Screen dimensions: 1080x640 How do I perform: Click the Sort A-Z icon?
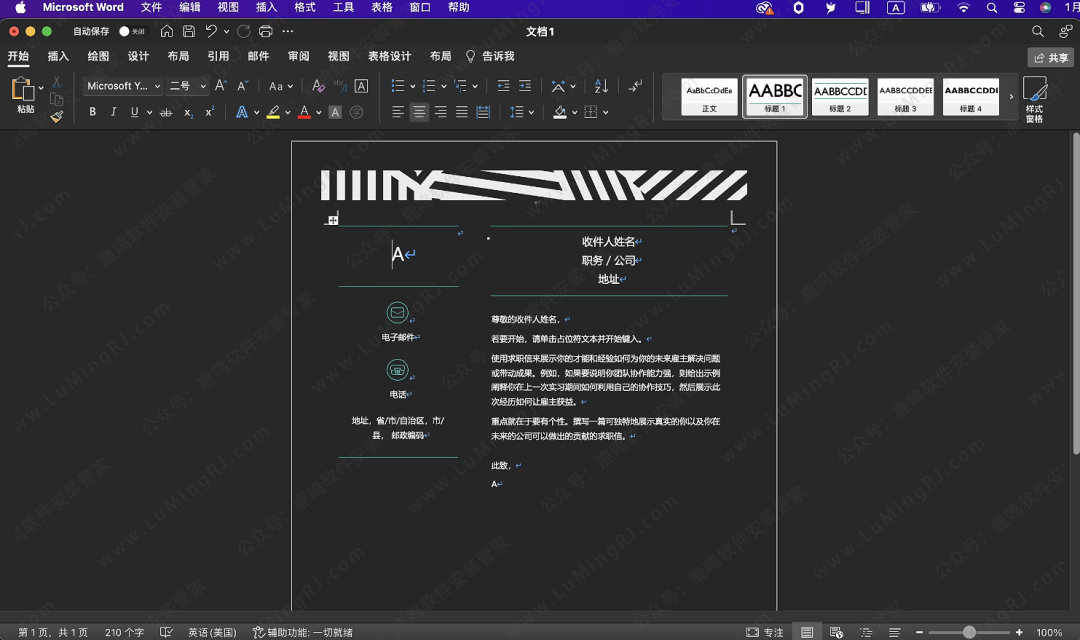click(x=601, y=86)
